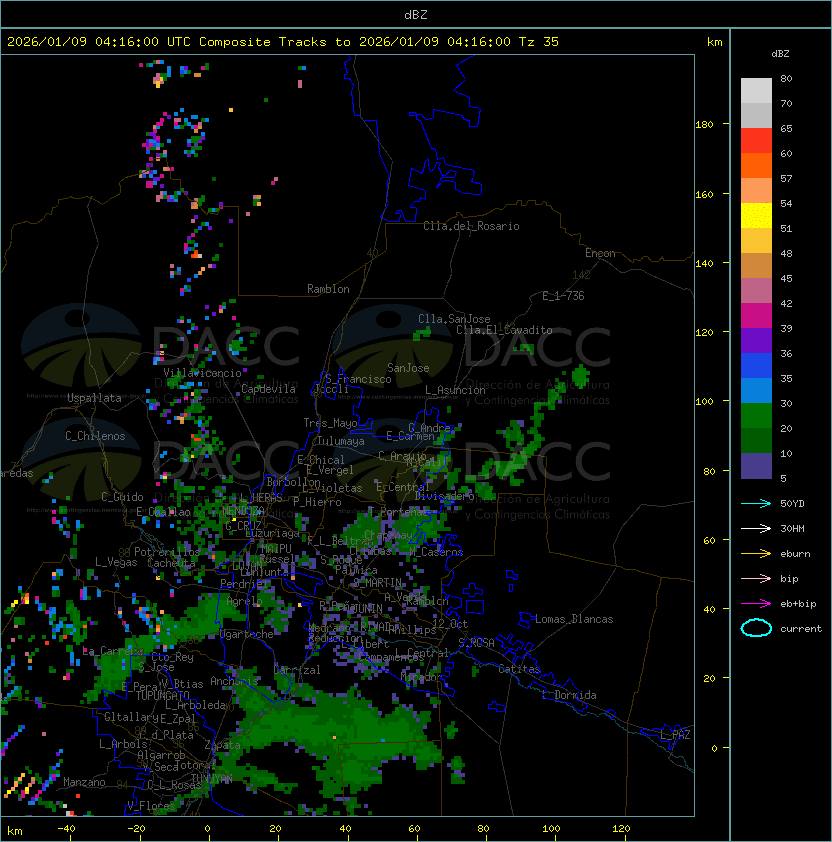
Task: Click the Villavicencio map label
Action: point(202,373)
